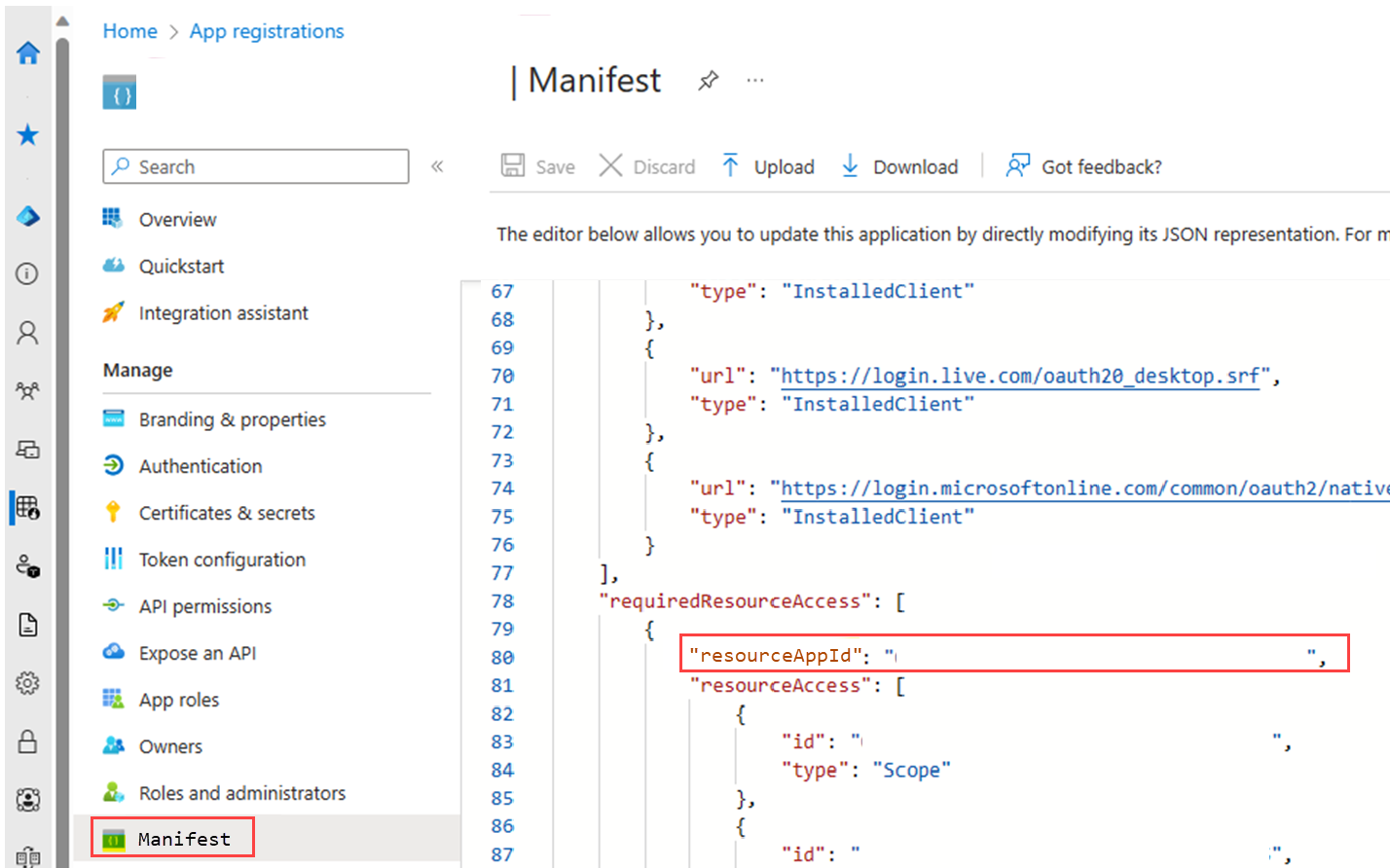Click the Save button in toolbar

[538, 166]
